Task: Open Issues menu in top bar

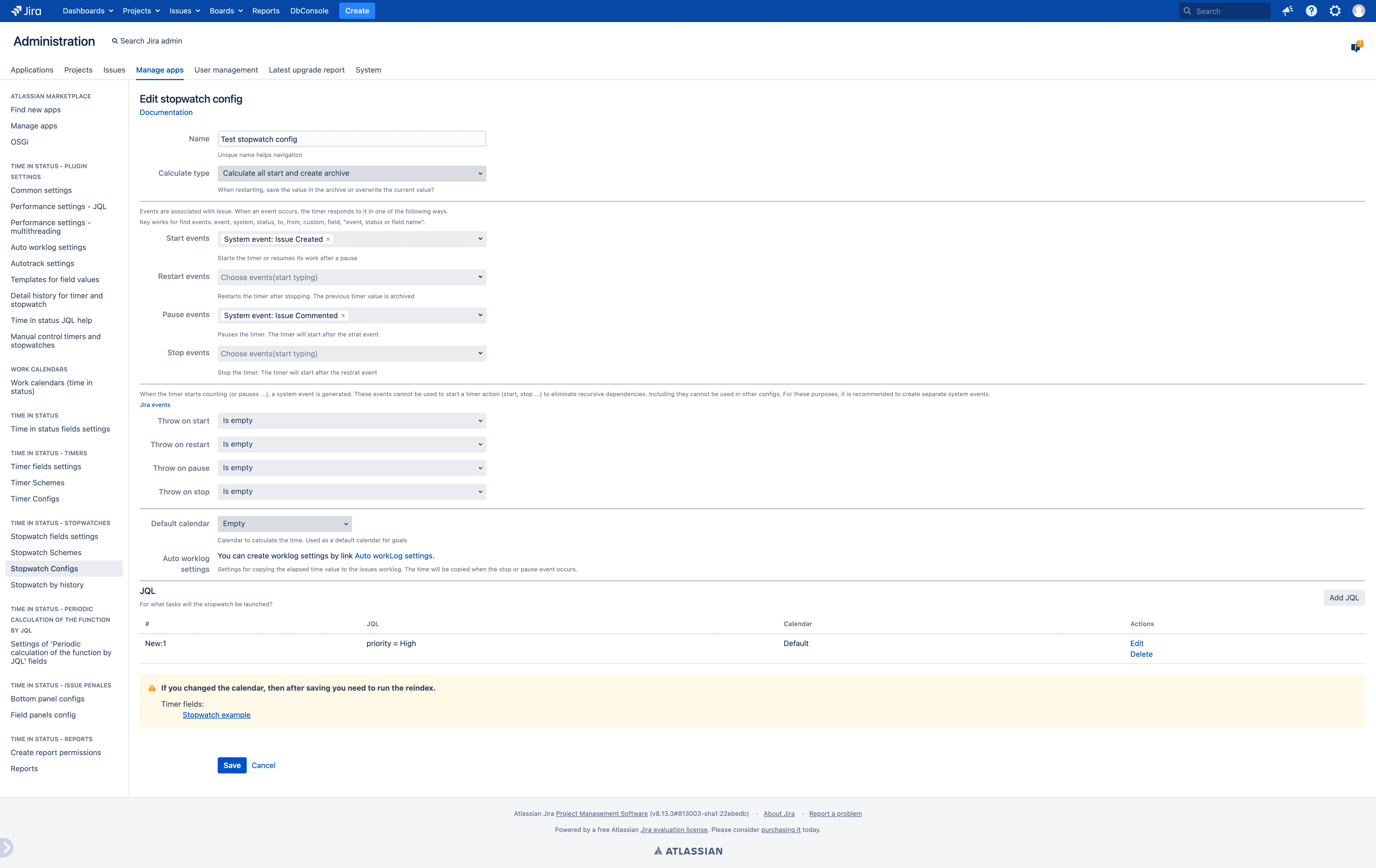Action: pos(185,11)
